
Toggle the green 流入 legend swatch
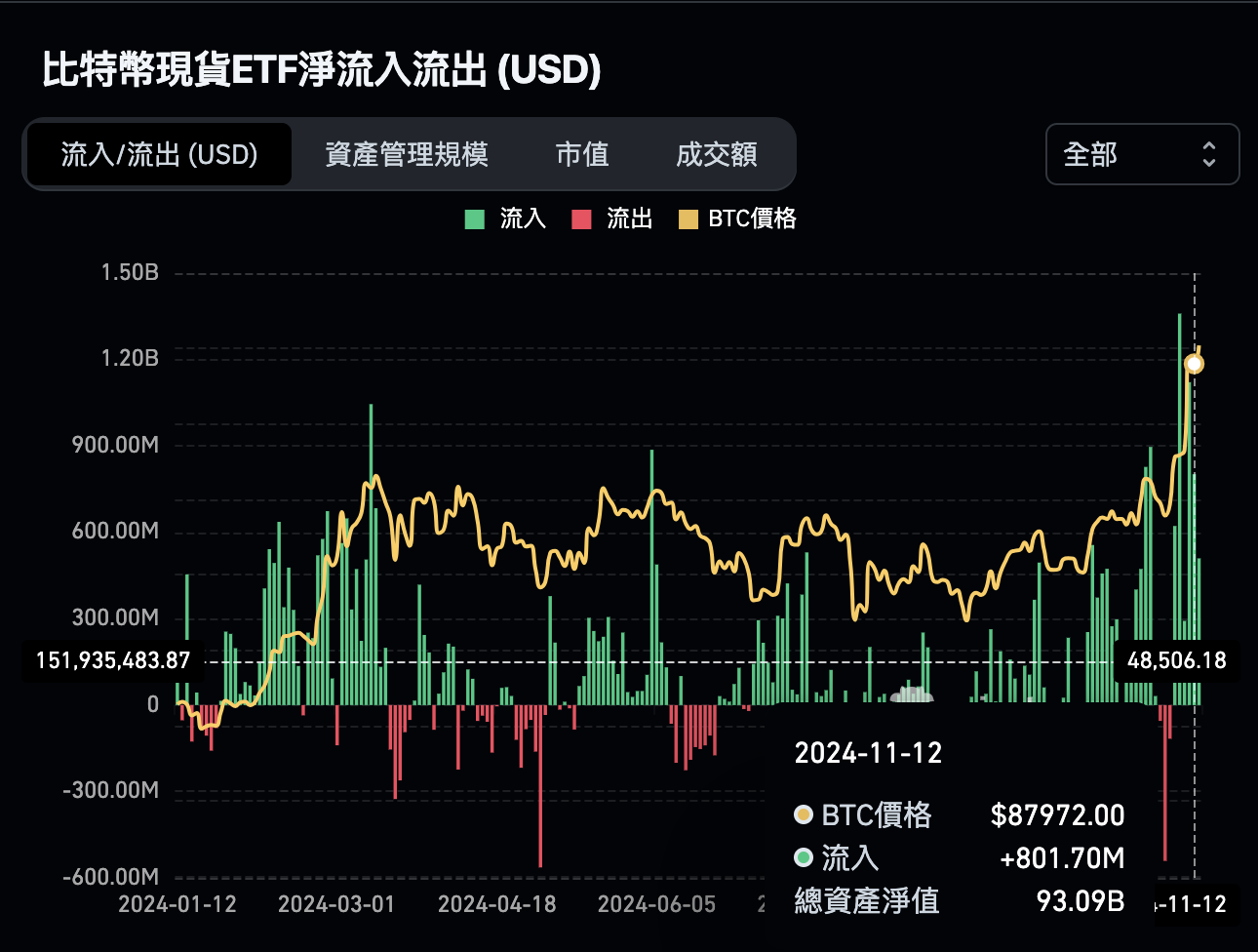475,219
